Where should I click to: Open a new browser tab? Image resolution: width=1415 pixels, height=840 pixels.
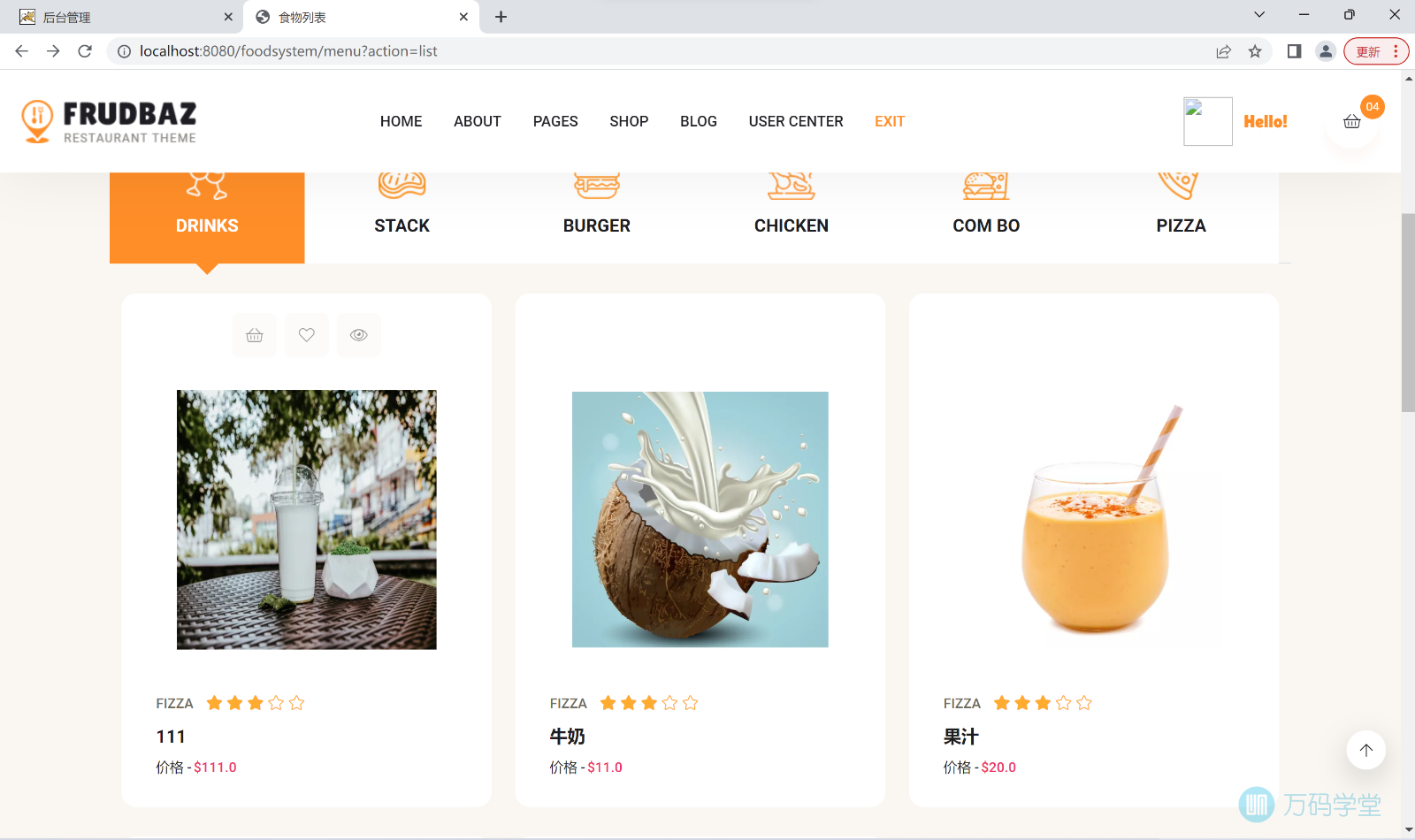(501, 17)
